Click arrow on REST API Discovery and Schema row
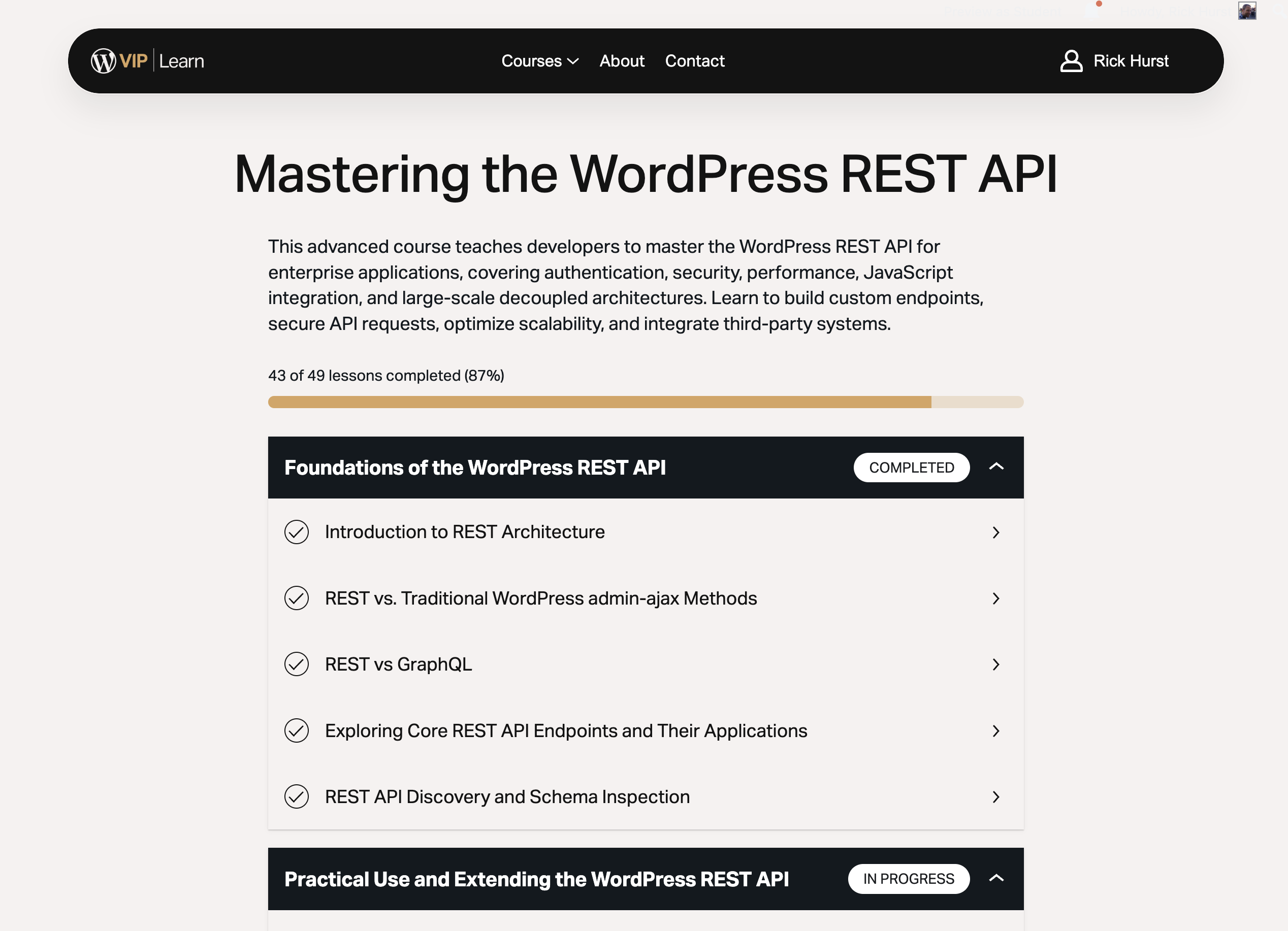Screen dimensions: 1288x931 (995, 797)
